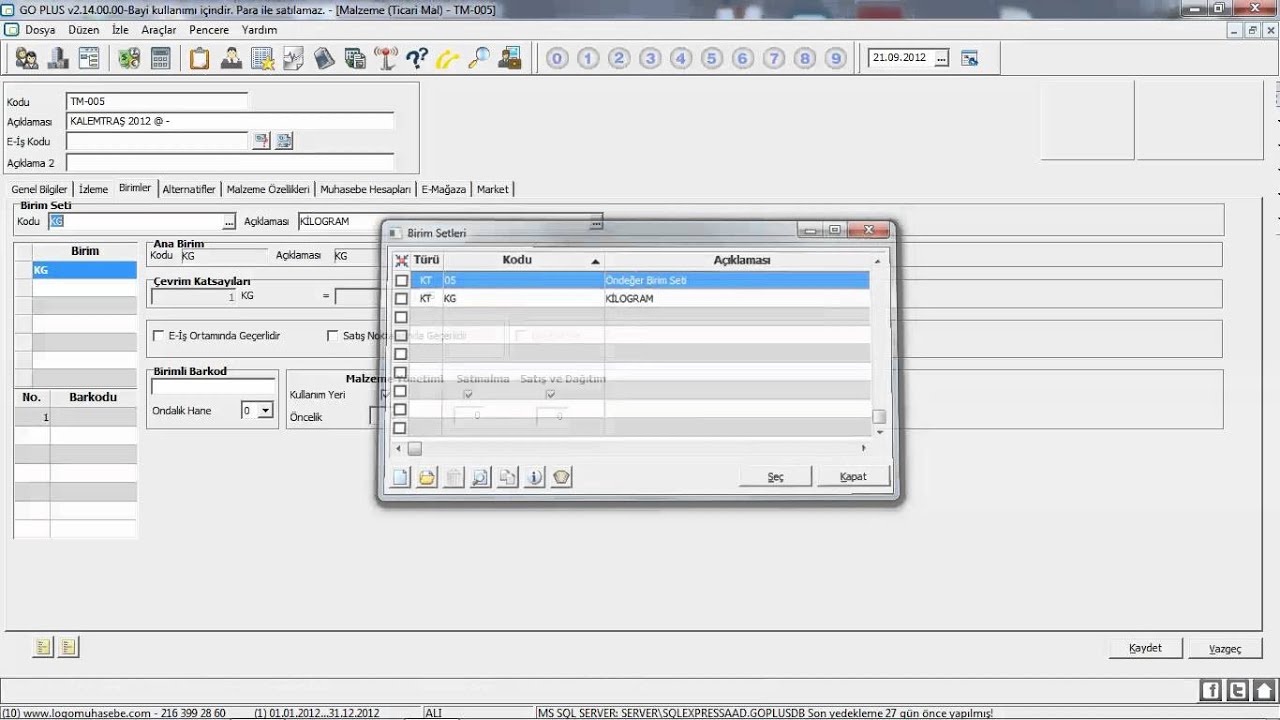
Task: Click the numbered circle 9 button
Action: click(x=836, y=58)
